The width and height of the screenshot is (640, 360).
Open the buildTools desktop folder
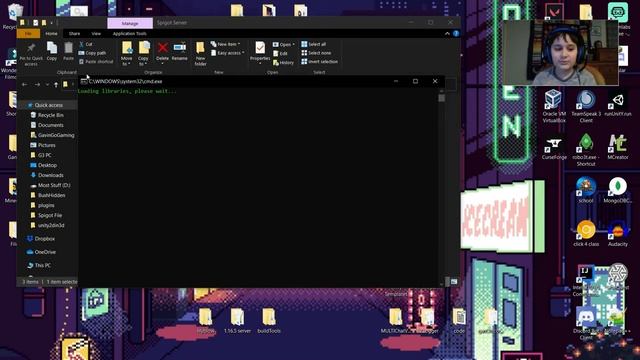269,321
